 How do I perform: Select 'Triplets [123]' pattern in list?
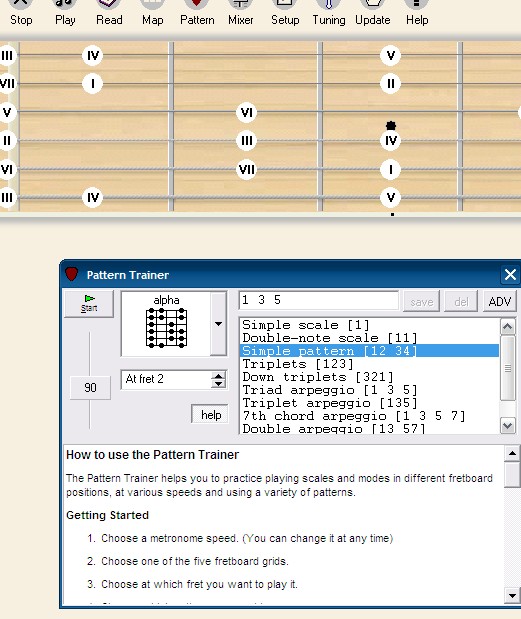click(x=298, y=364)
